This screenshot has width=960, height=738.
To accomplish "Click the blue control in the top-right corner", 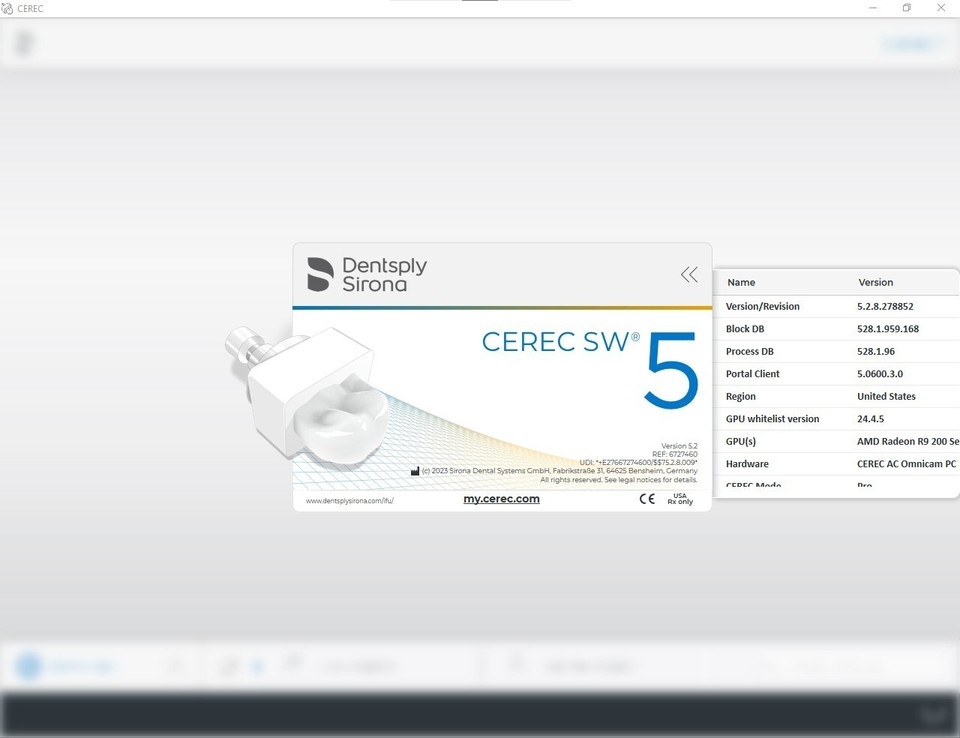I will point(910,43).
